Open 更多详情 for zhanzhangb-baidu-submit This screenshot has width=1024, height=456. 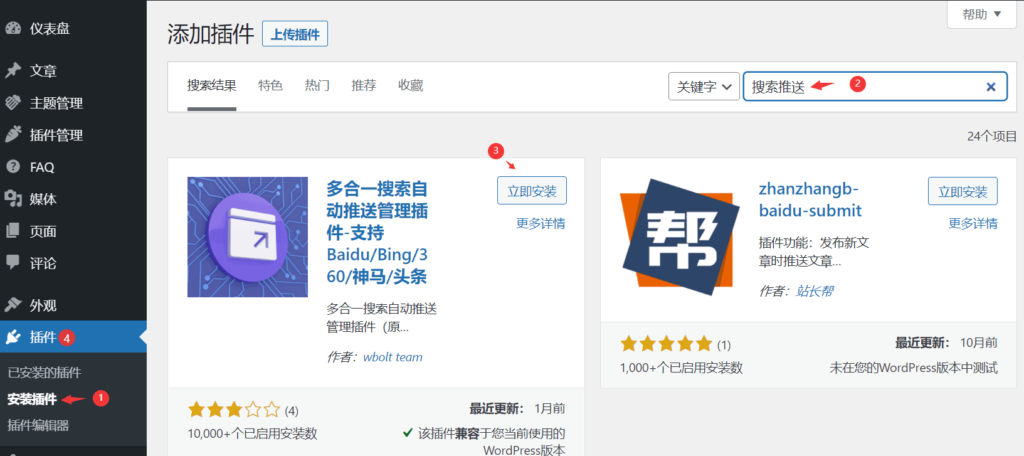tap(973, 223)
